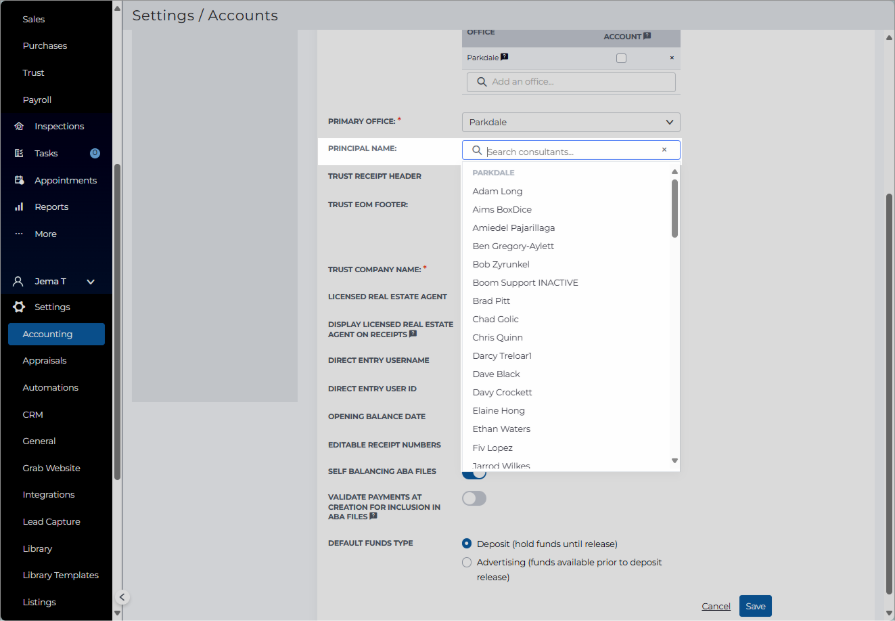The width and height of the screenshot is (895, 621).
Task: Click the help icon next to Parkdale office
Action: (504, 57)
